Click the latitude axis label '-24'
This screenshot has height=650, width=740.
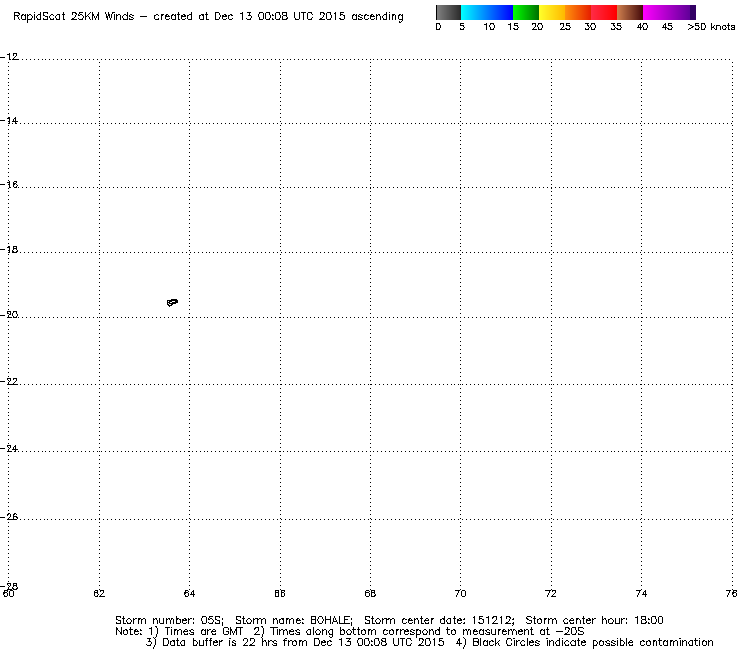coord(9,449)
